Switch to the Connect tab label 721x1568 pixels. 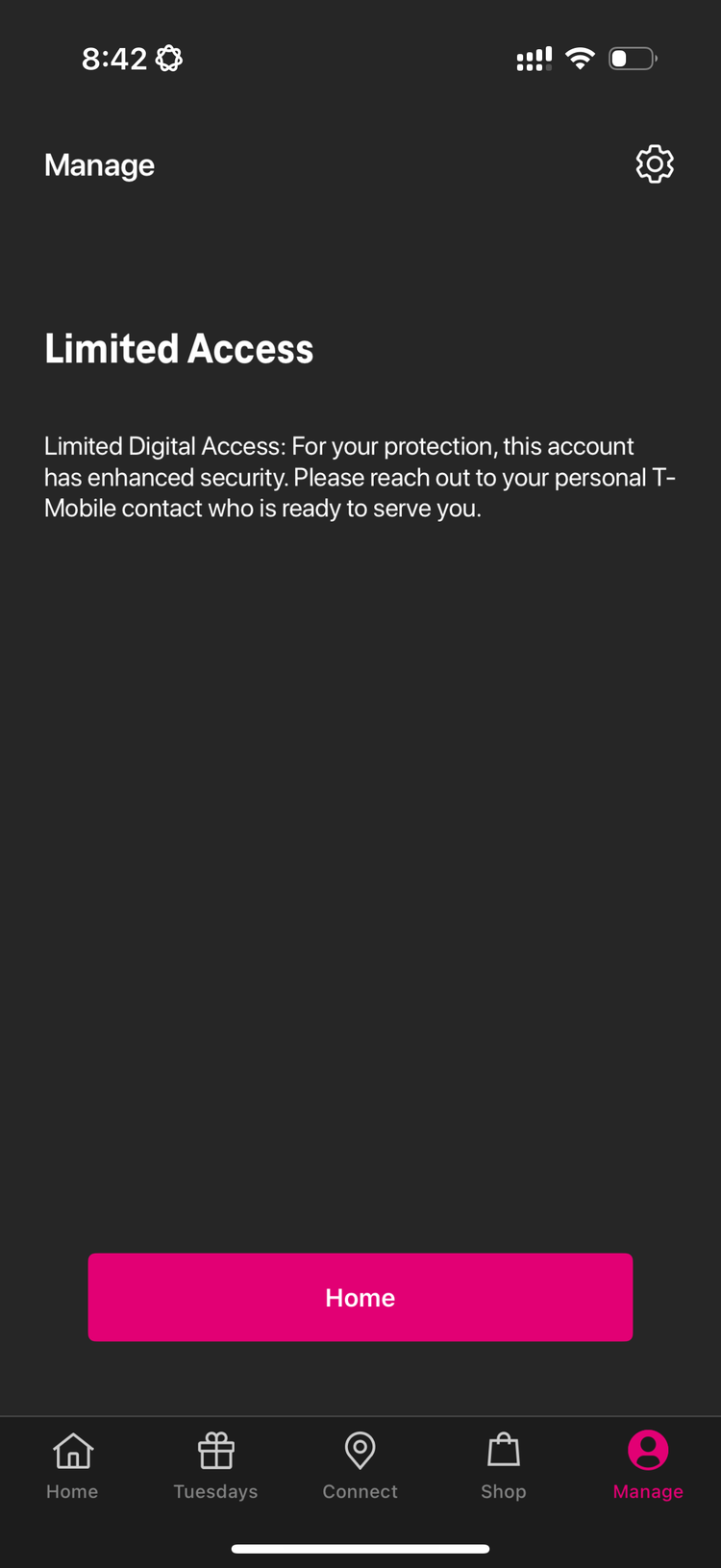360,1491
